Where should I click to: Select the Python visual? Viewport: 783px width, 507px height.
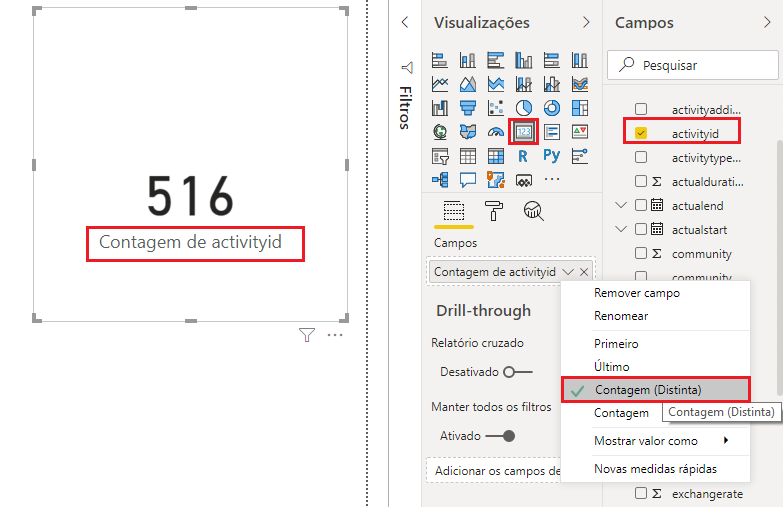point(551,156)
